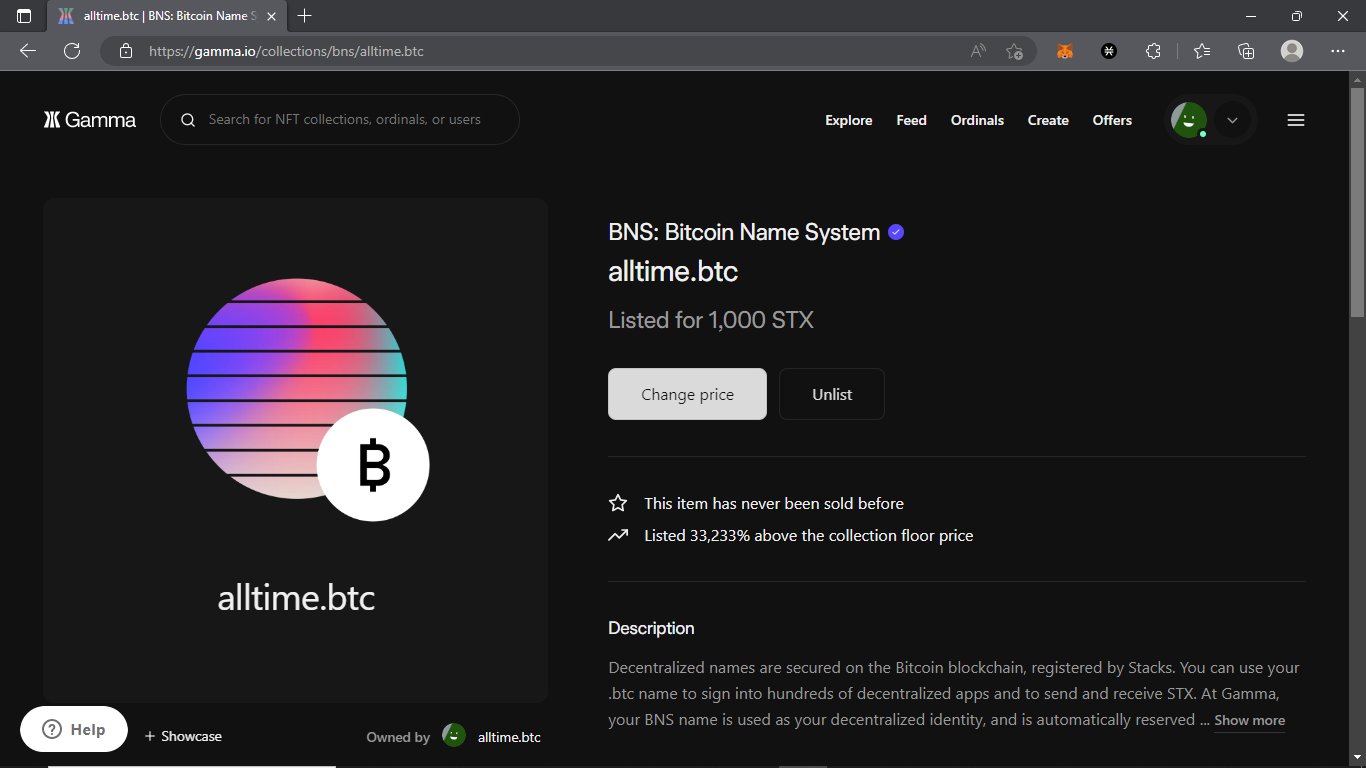Show more of the Description text
1366x768 pixels.
coord(1248,719)
